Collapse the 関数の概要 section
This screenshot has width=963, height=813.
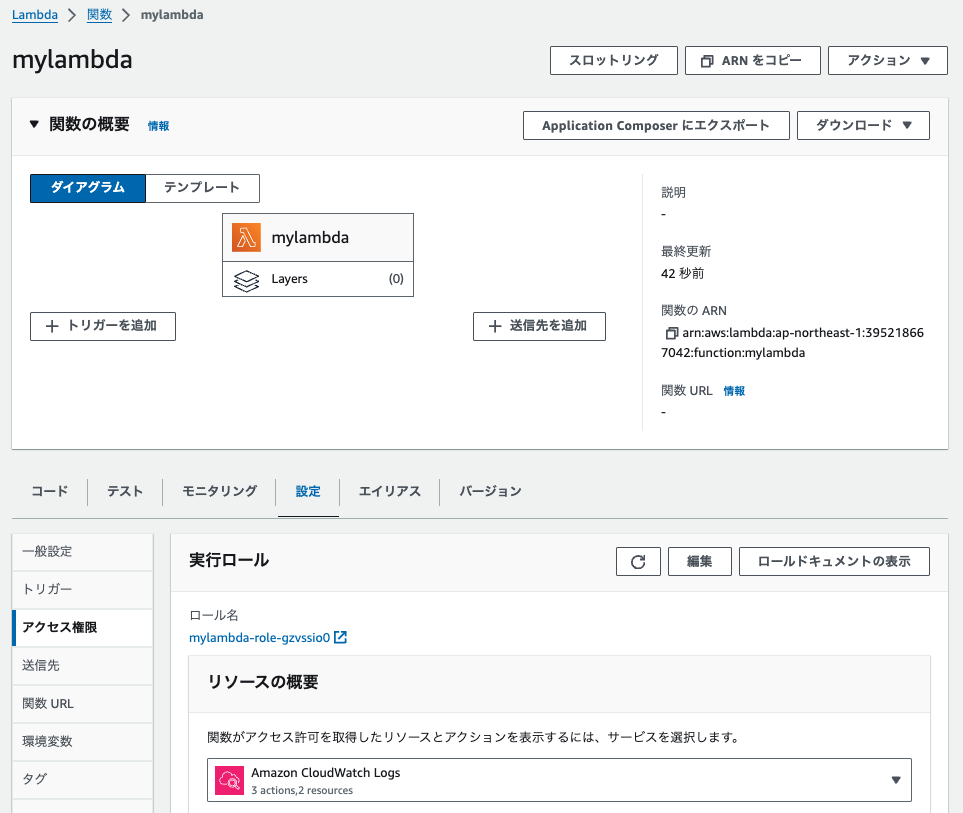(x=33, y=125)
